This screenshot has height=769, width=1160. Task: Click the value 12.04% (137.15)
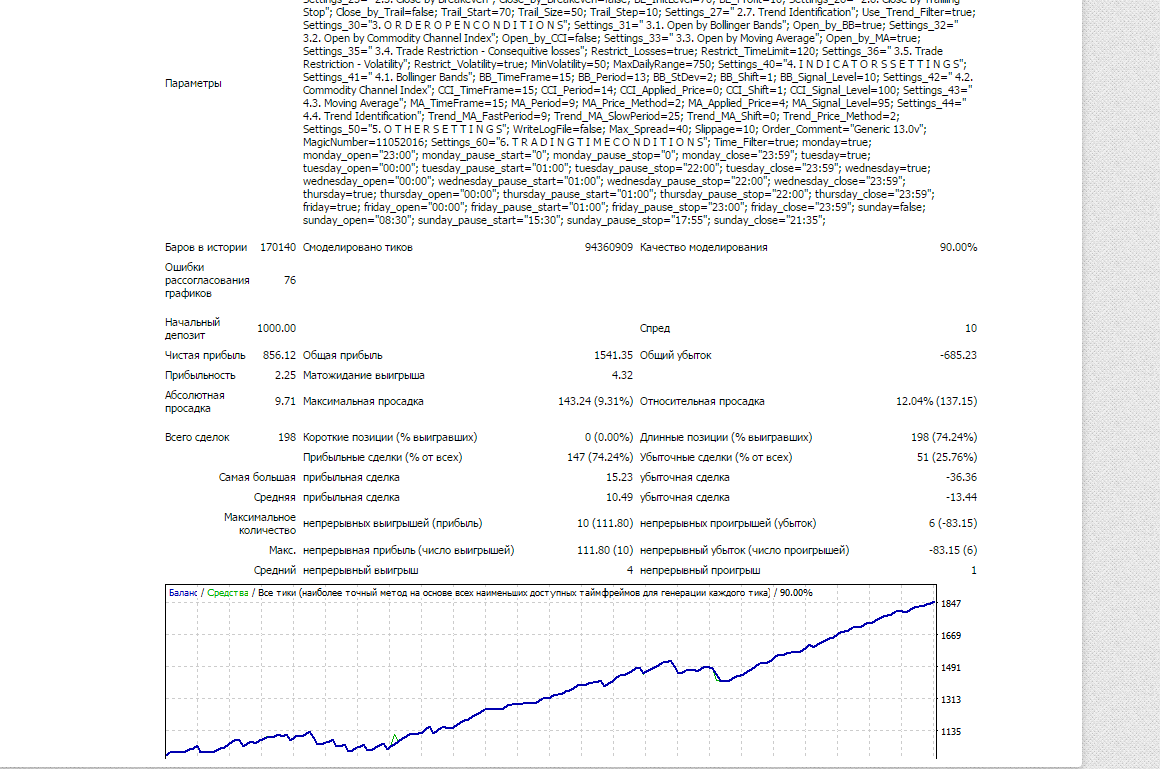937,401
